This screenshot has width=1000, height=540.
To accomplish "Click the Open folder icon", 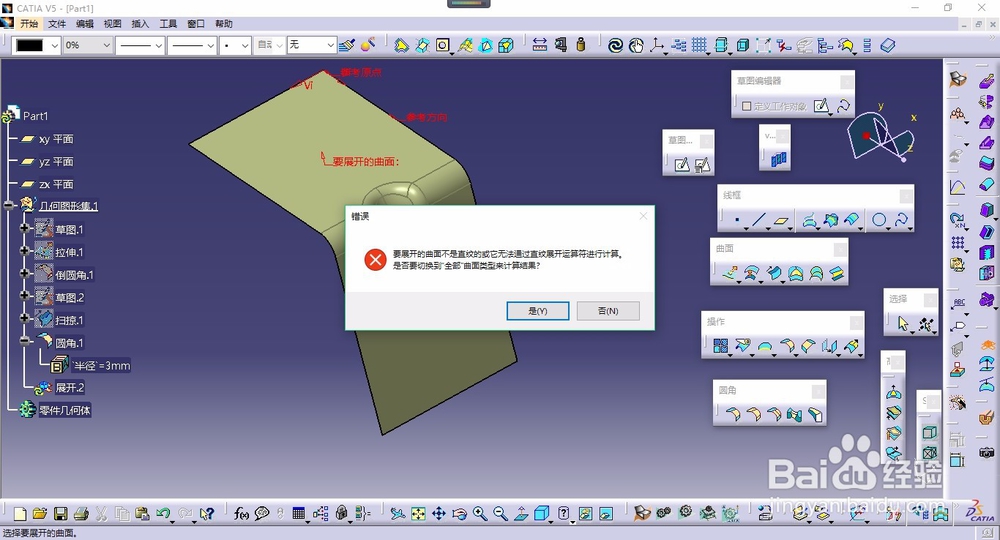I will pyautogui.click(x=40, y=513).
